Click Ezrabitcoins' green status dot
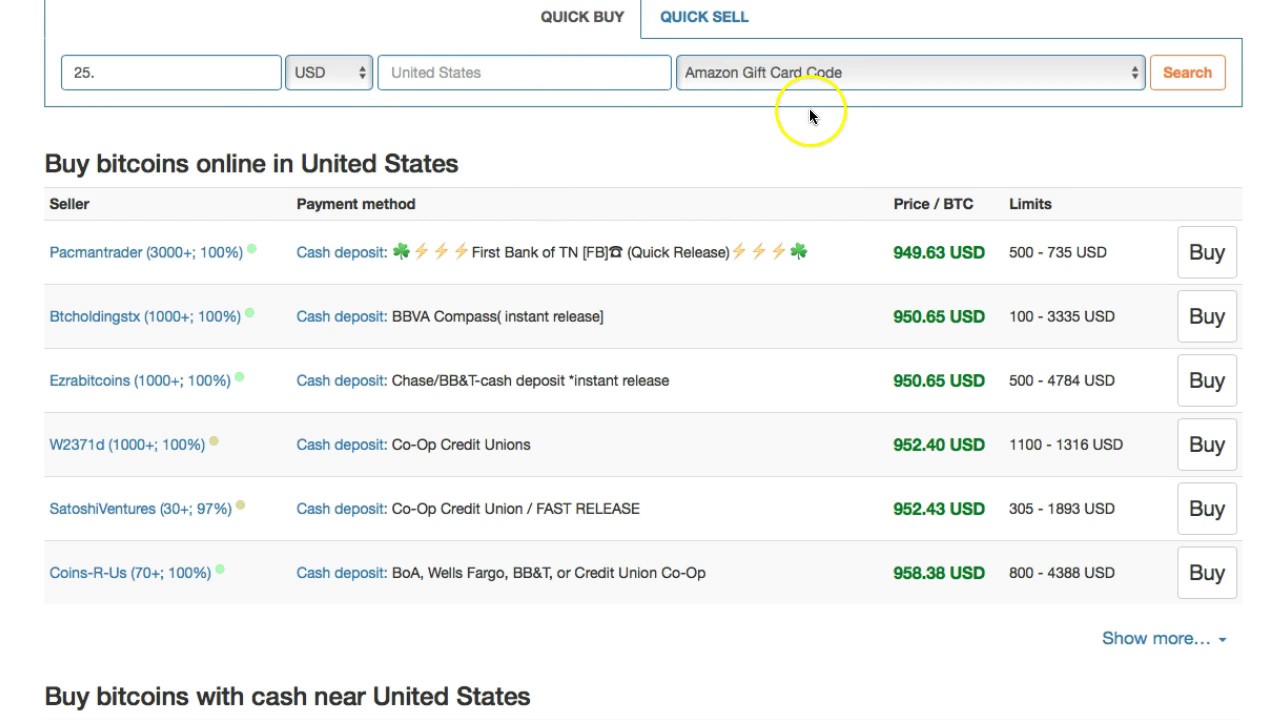Viewport: 1280px width, 720px height. pyautogui.click(x=240, y=377)
